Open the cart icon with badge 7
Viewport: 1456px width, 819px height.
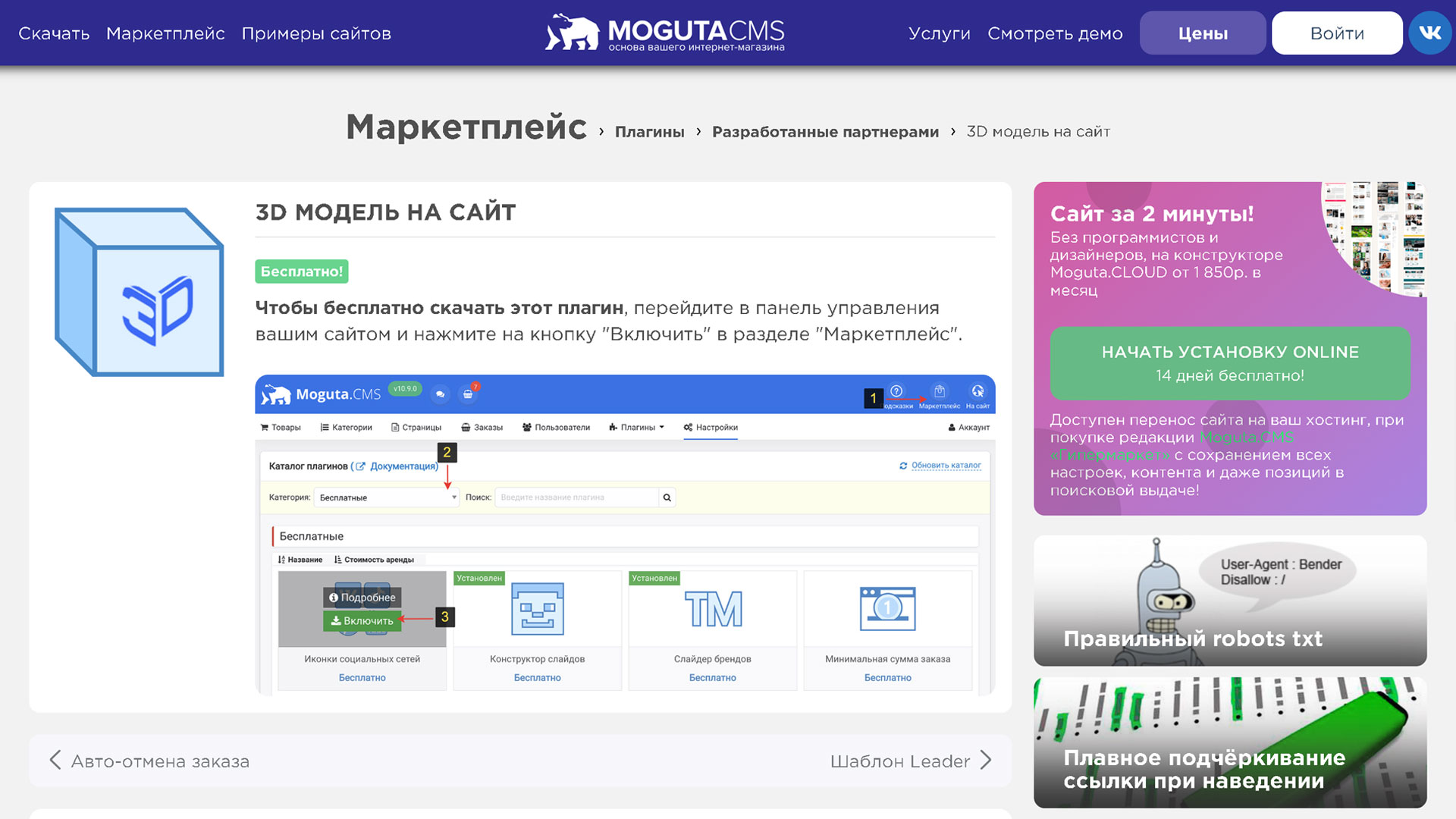[x=467, y=394]
